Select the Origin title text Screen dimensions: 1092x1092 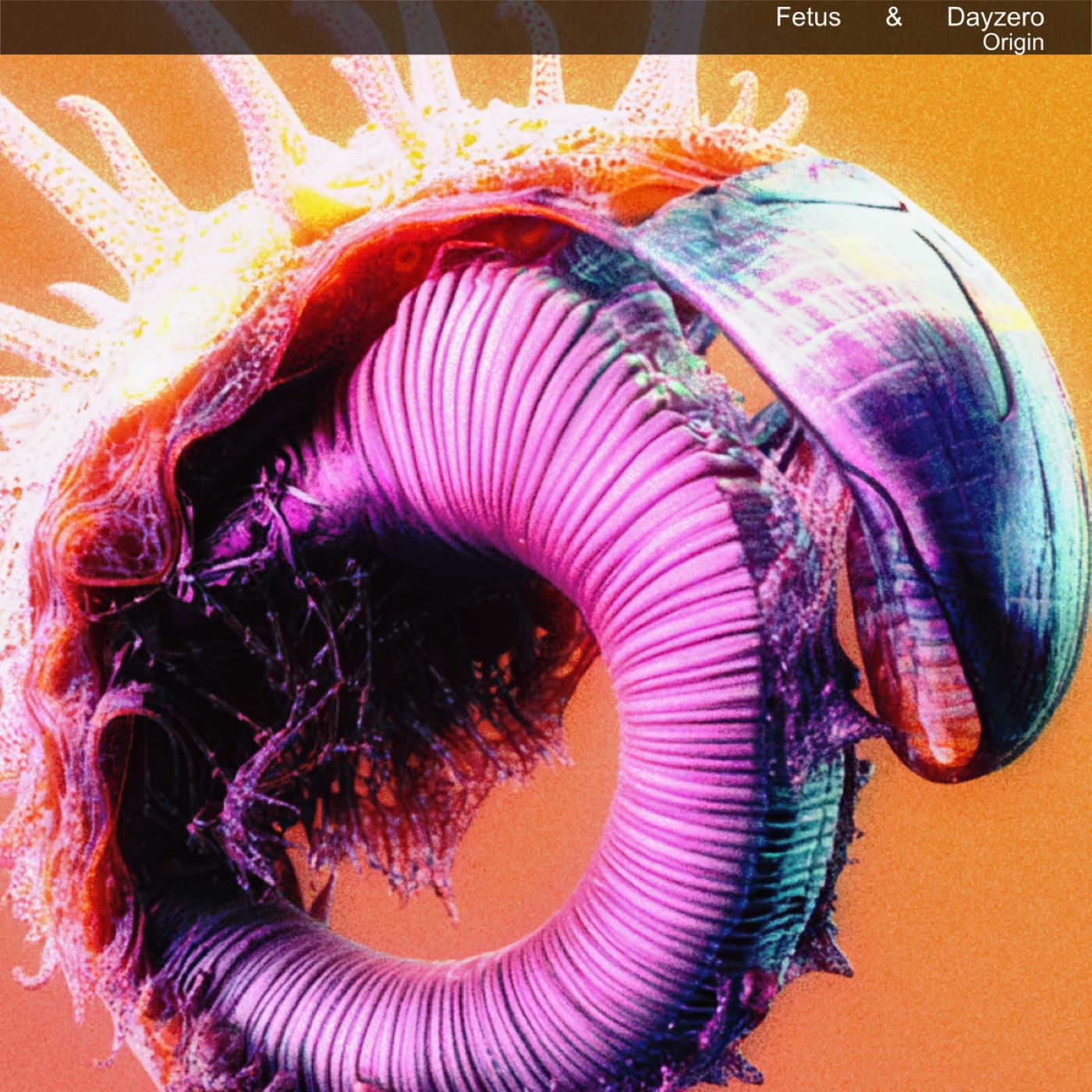(1012, 42)
